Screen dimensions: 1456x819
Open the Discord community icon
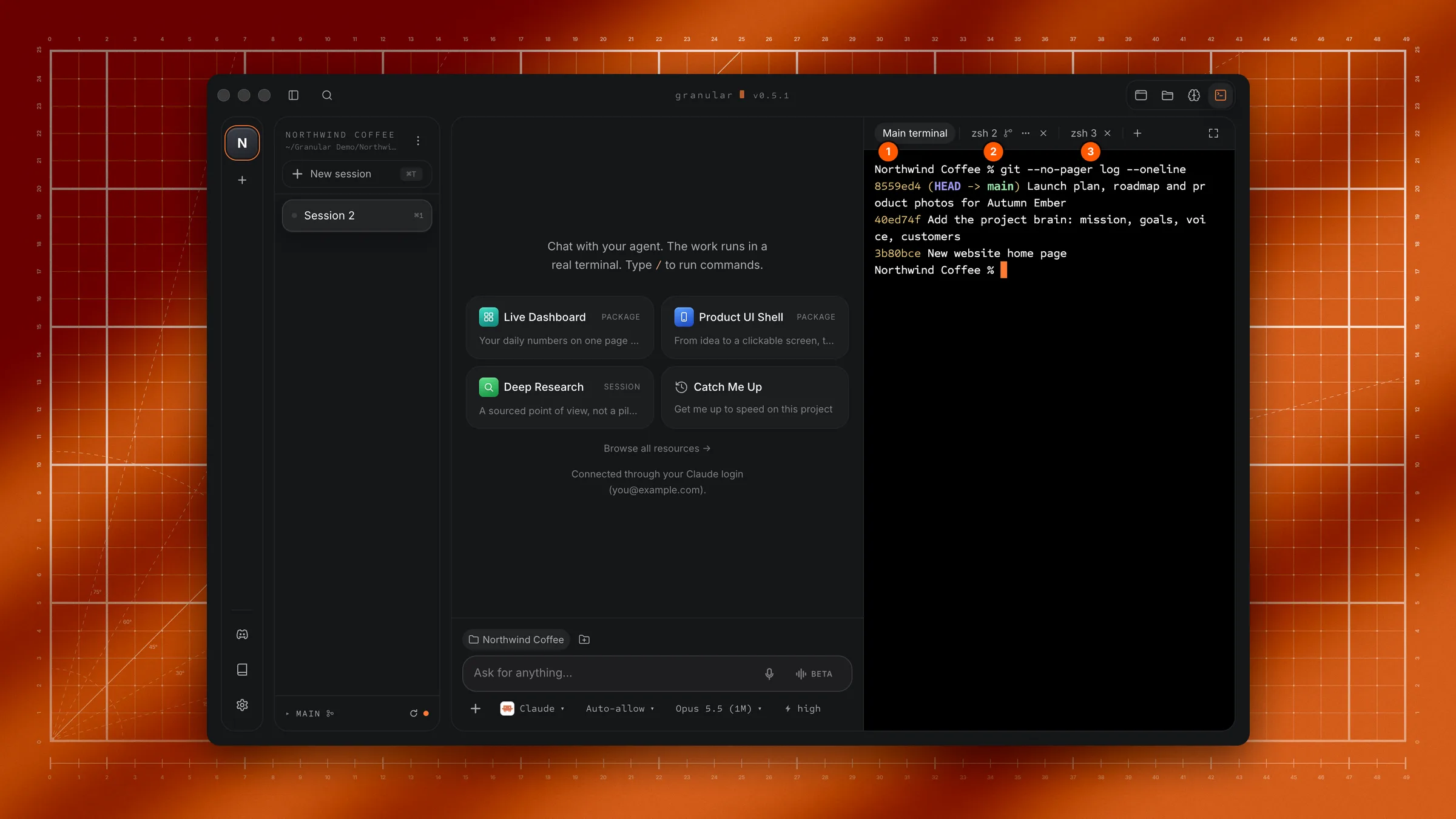click(x=242, y=635)
